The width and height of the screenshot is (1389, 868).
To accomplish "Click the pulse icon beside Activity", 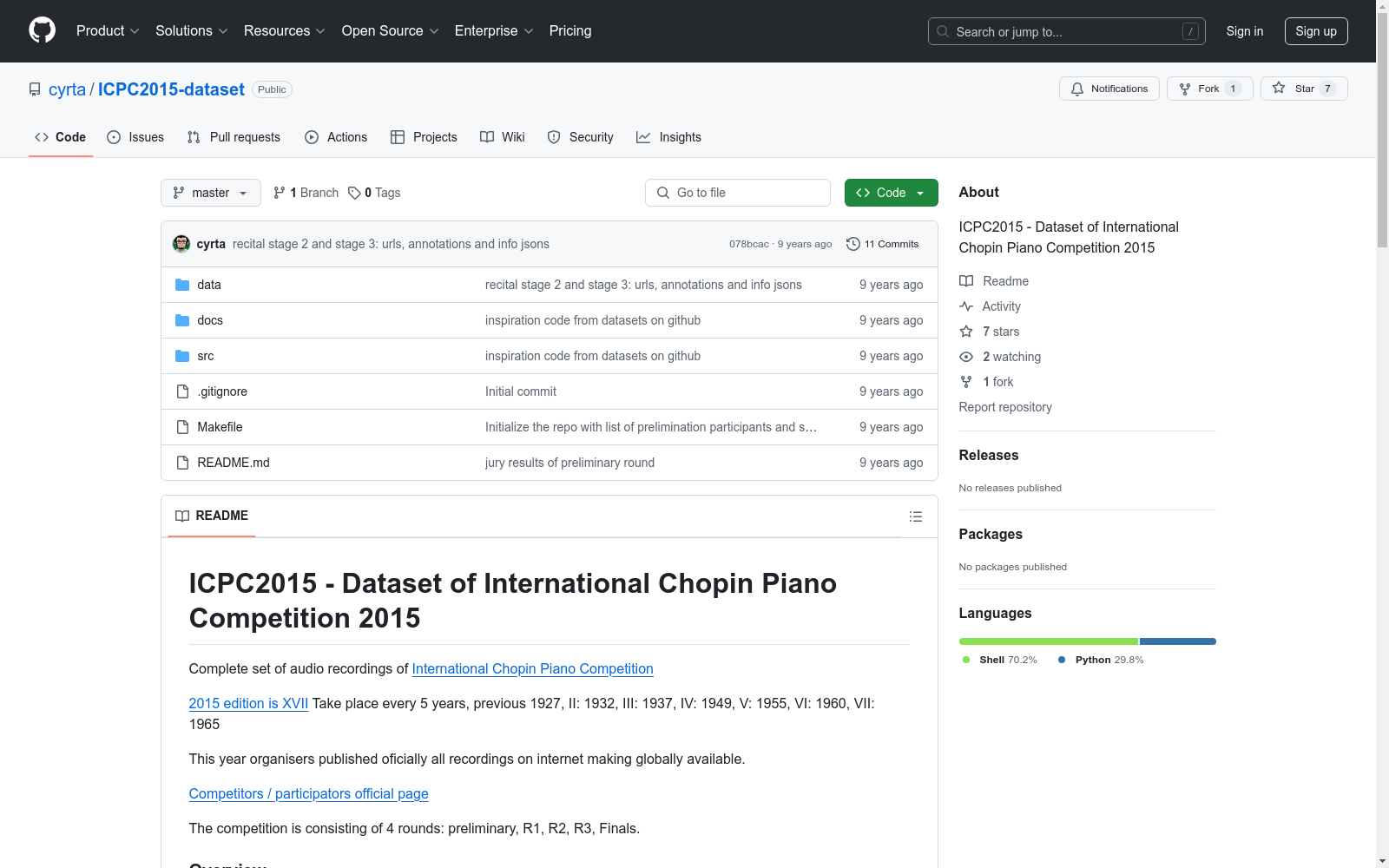I will (x=966, y=306).
